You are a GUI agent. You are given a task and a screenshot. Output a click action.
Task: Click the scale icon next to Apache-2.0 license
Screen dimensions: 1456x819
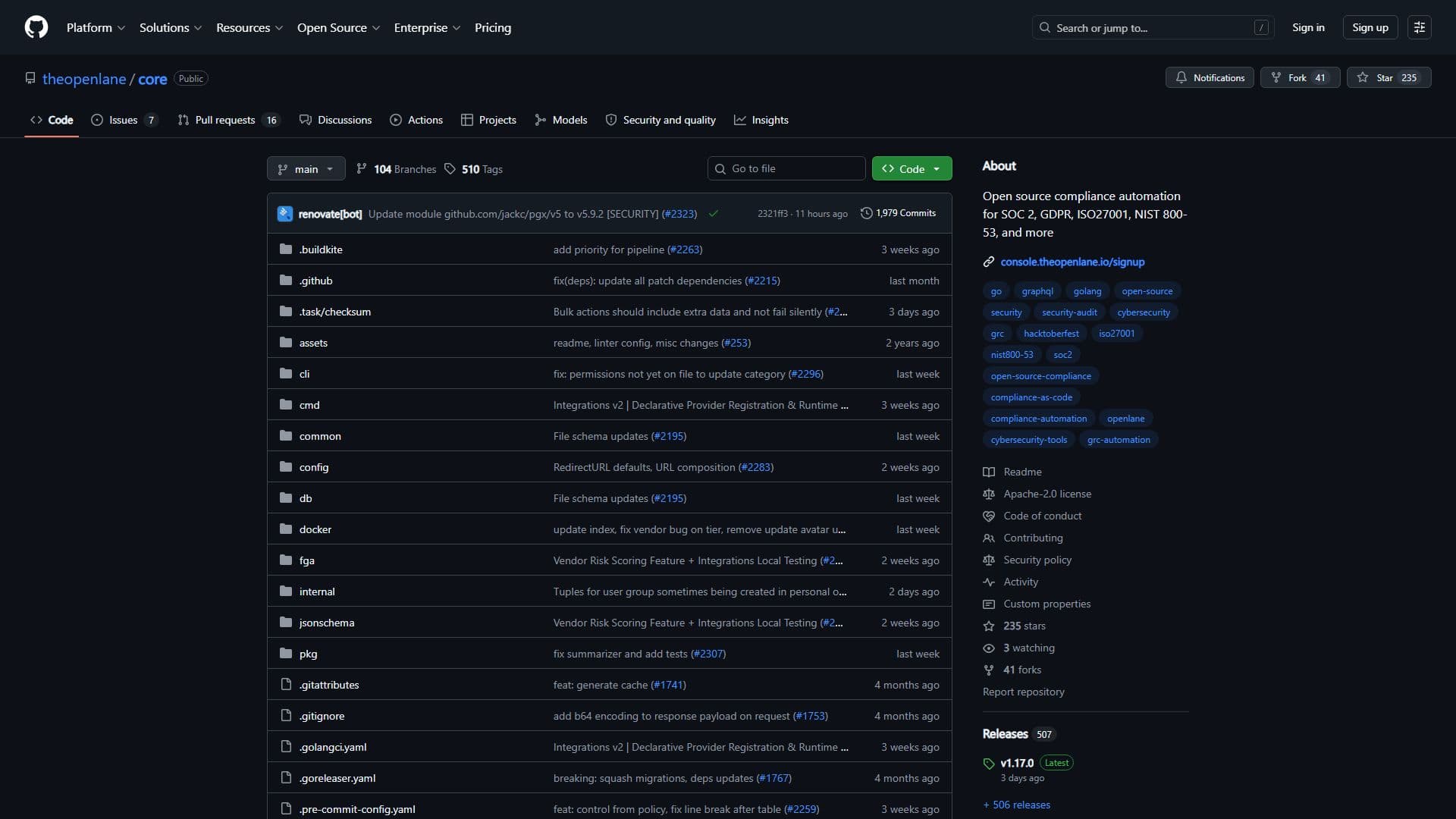click(989, 494)
